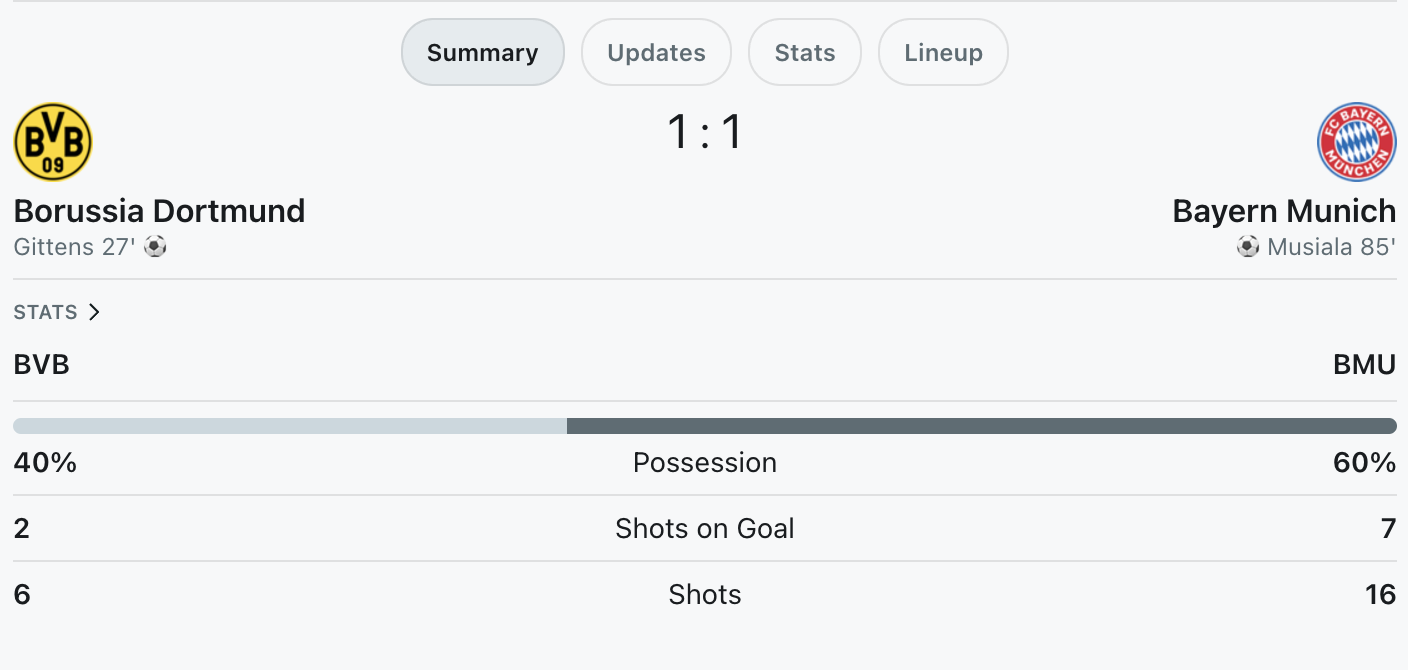Image resolution: width=1408 pixels, height=670 pixels.
Task: Click the Possession stat label
Action: click(704, 463)
